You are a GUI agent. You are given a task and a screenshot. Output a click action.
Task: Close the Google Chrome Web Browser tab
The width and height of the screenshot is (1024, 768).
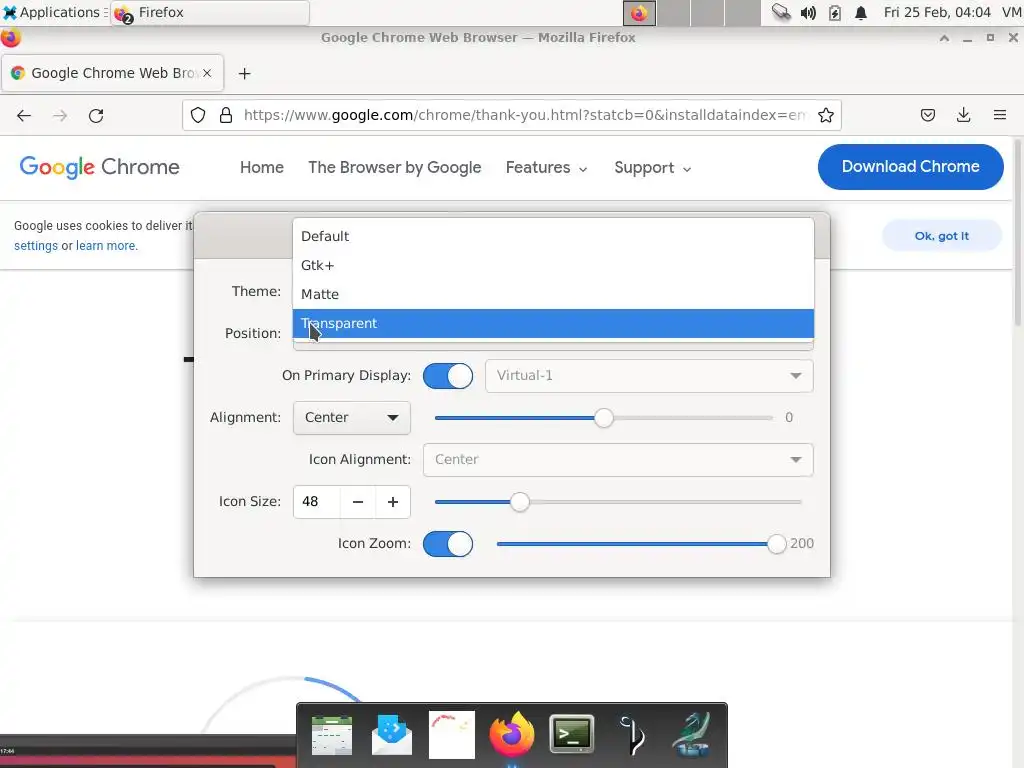coord(207,73)
